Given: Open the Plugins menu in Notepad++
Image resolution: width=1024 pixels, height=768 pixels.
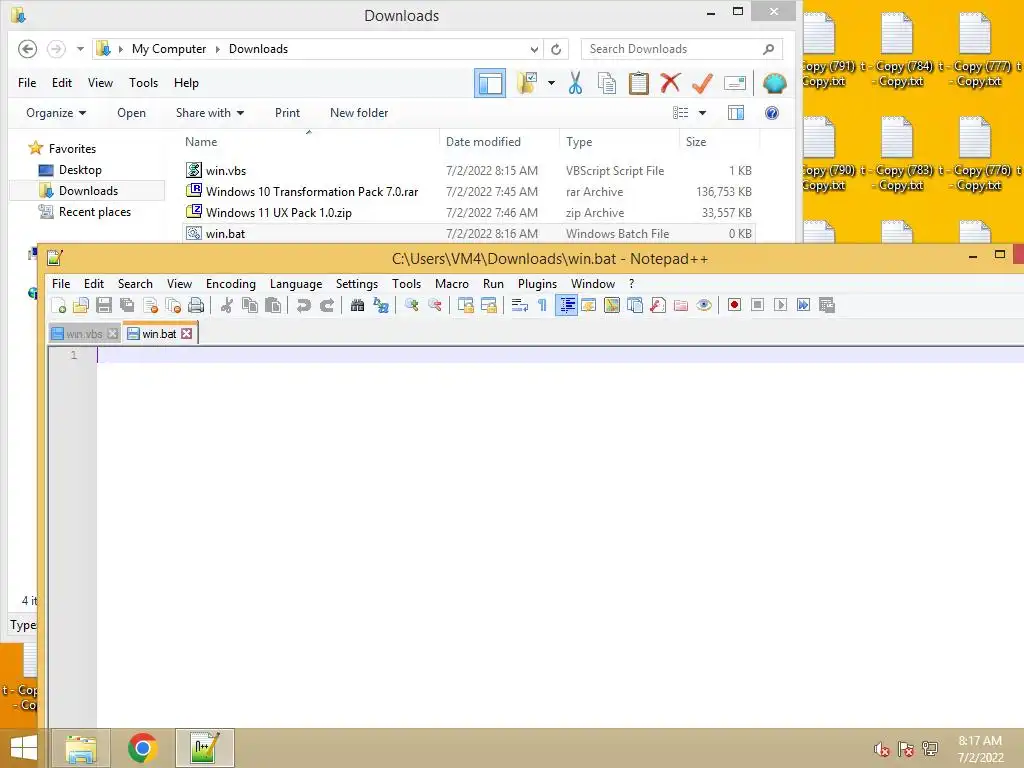Looking at the screenshot, I should pos(537,284).
